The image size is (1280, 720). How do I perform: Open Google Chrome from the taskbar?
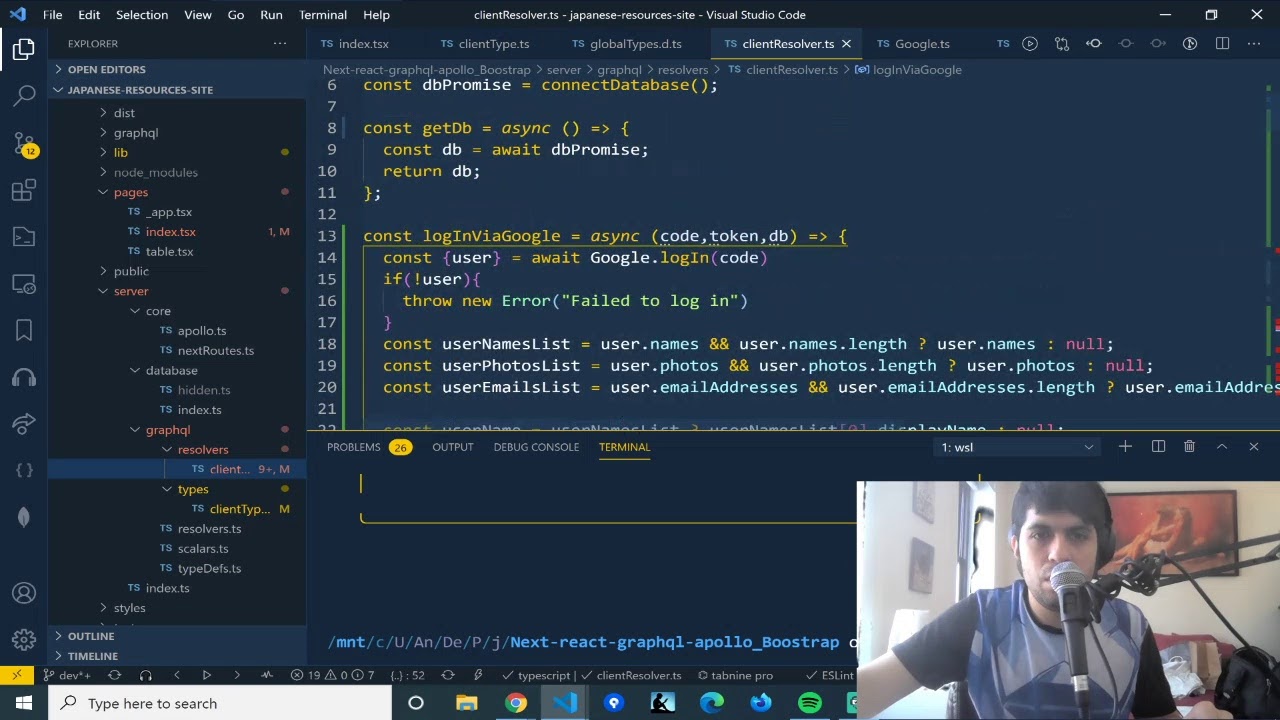coord(516,703)
